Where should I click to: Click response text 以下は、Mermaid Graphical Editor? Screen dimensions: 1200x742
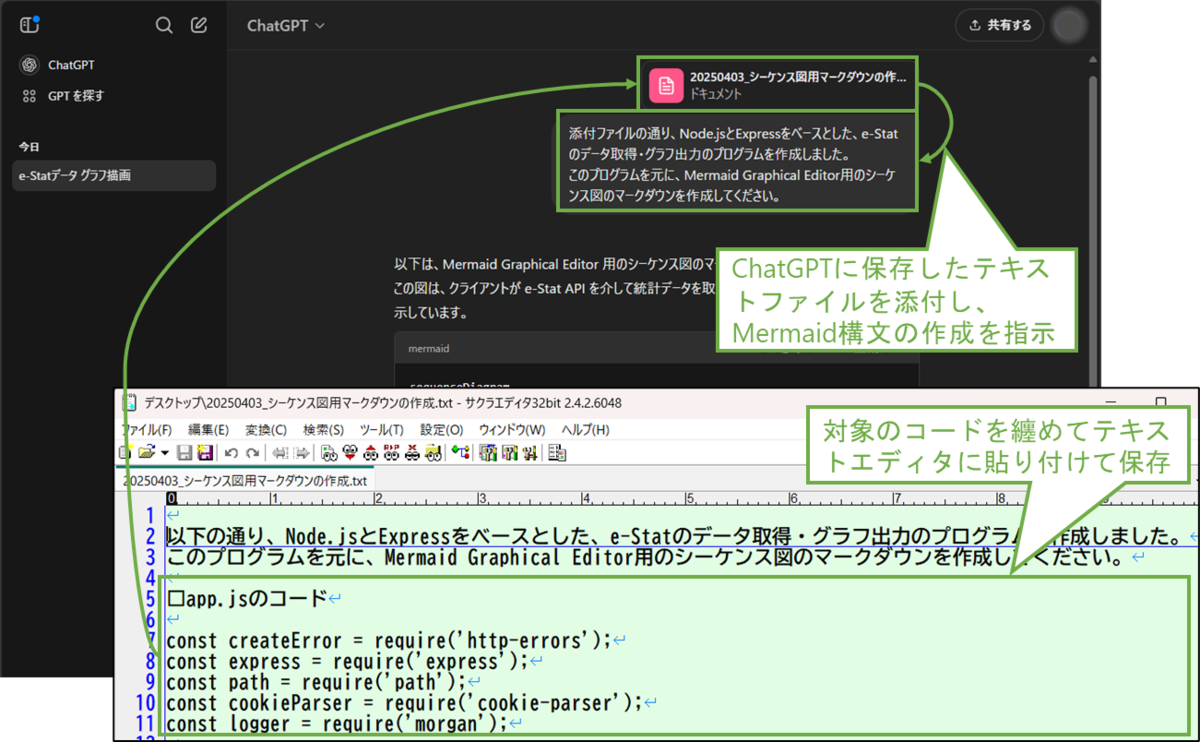point(555,265)
